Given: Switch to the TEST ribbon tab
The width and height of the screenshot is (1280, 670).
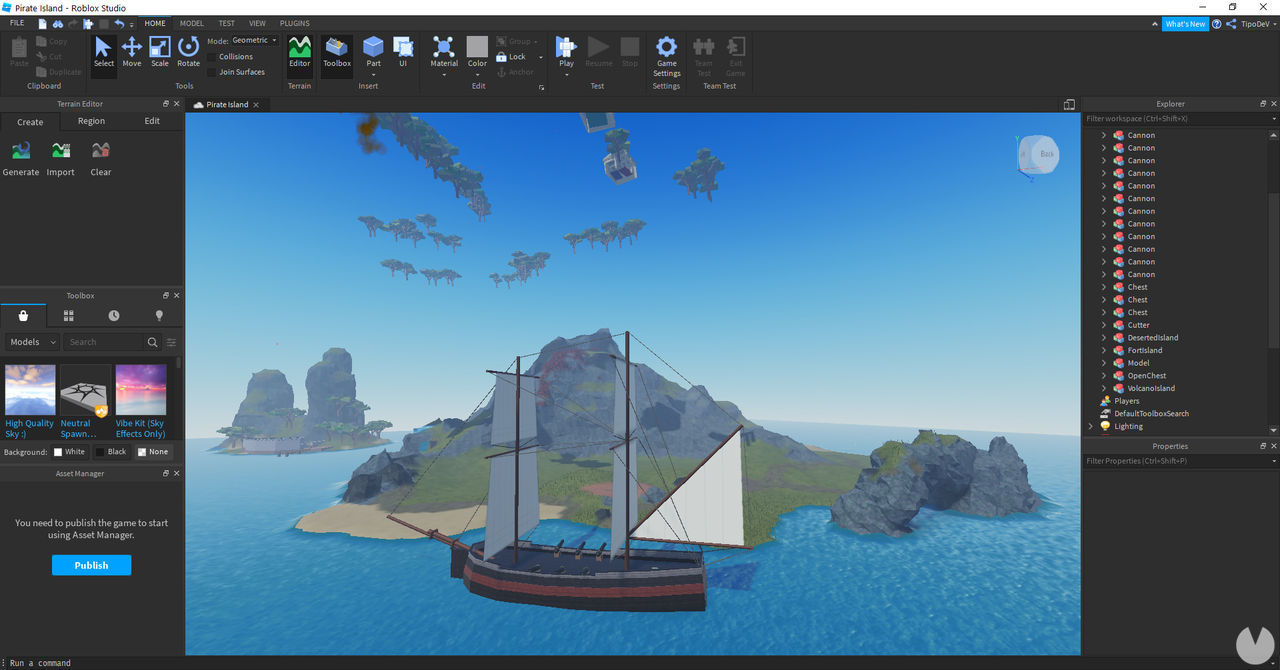Looking at the screenshot, I should tap(227, 23).
